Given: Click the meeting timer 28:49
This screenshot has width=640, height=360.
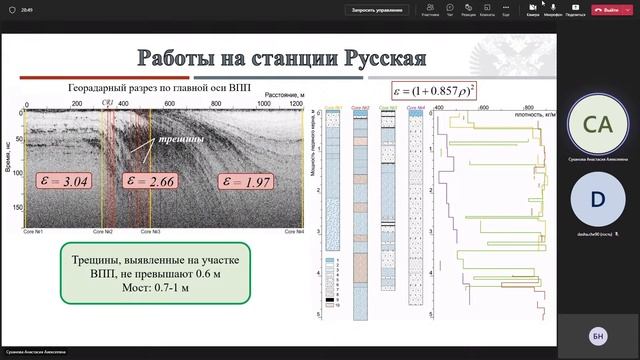Looking at the screenshot, I should (27, 10).
